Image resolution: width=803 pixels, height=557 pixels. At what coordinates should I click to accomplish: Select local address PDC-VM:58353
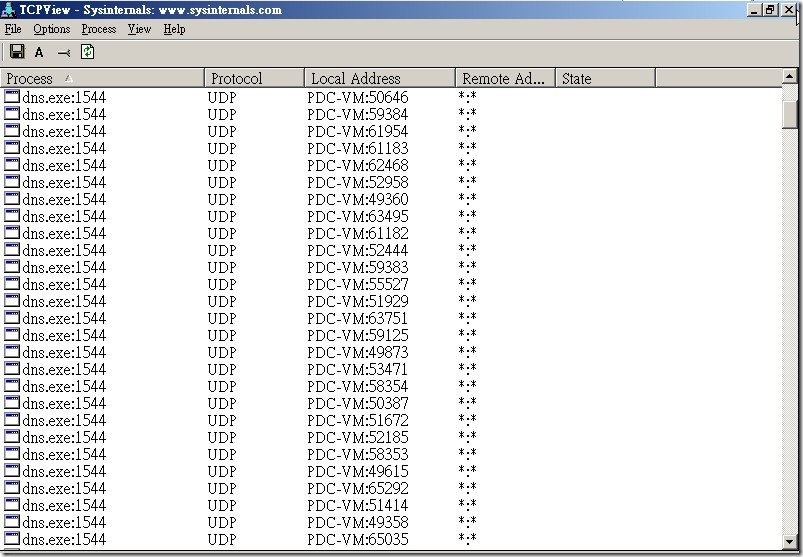coord(358,454)
